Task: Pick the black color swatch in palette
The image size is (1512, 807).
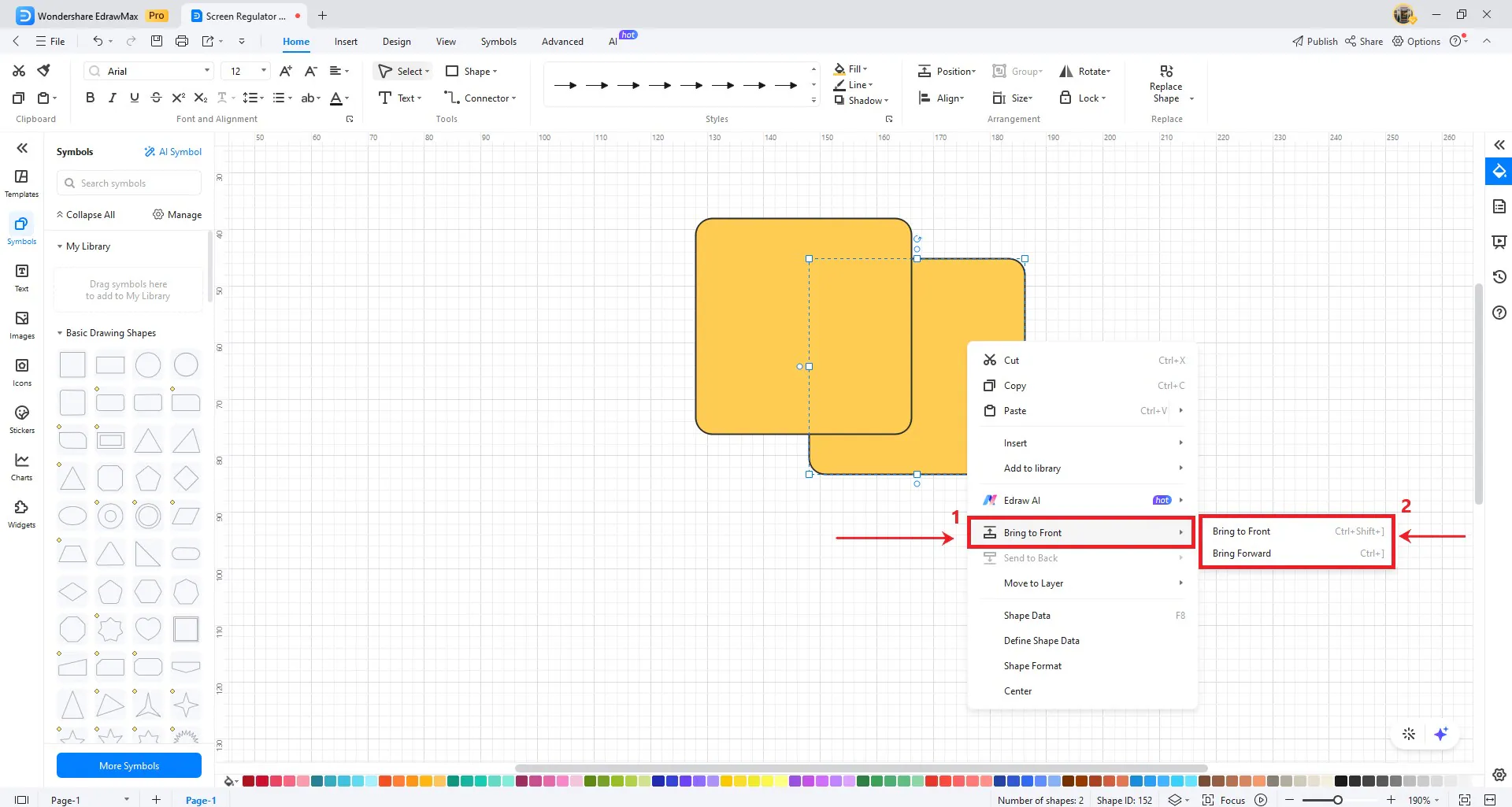Action: (x=1340, y=781)
